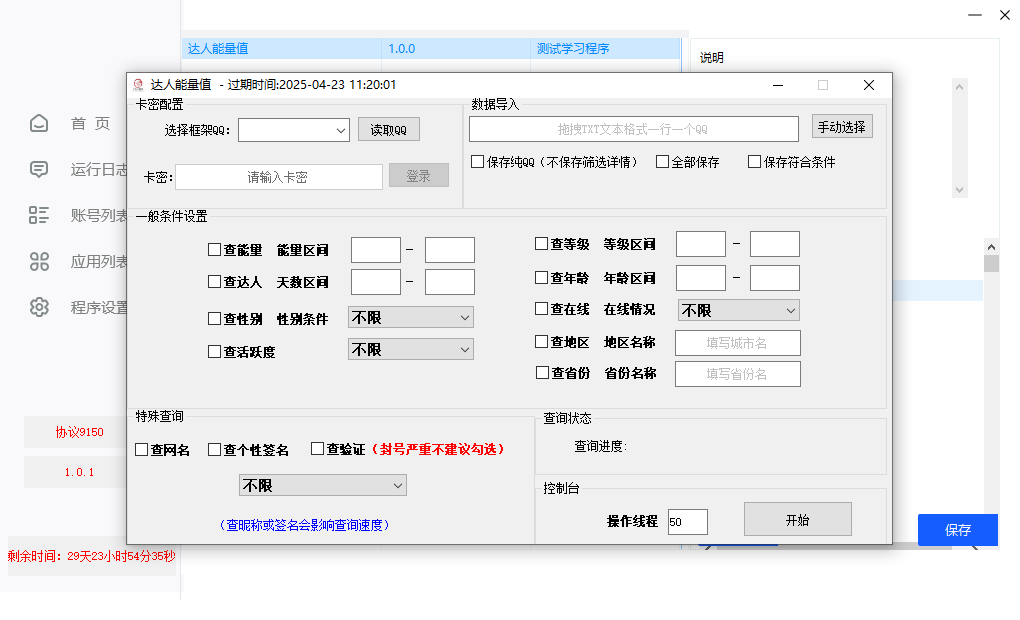Click the blue 保存 button
This screenshot has width=1020, height=620.
957,530
